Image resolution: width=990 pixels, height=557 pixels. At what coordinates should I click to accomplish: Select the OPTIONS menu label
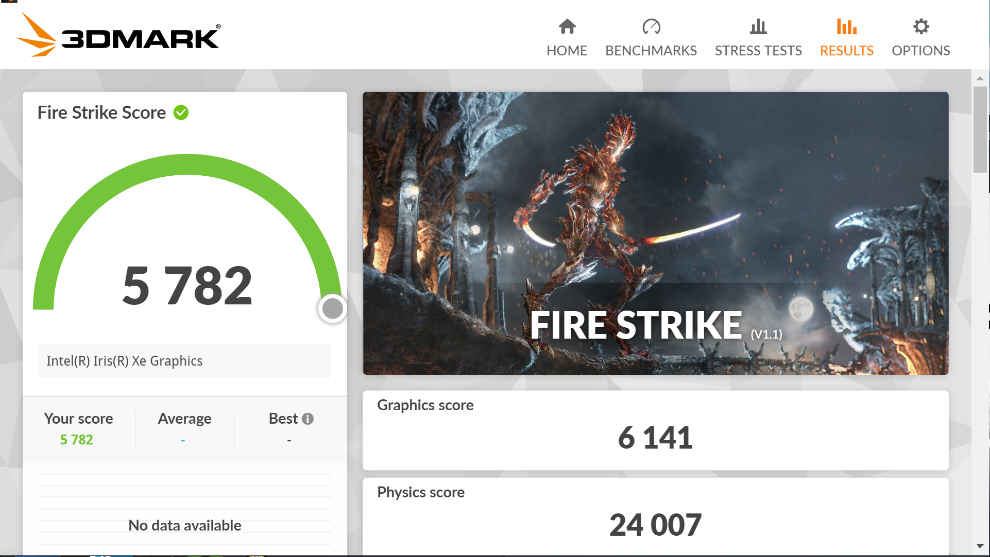(x=921, y=51)
